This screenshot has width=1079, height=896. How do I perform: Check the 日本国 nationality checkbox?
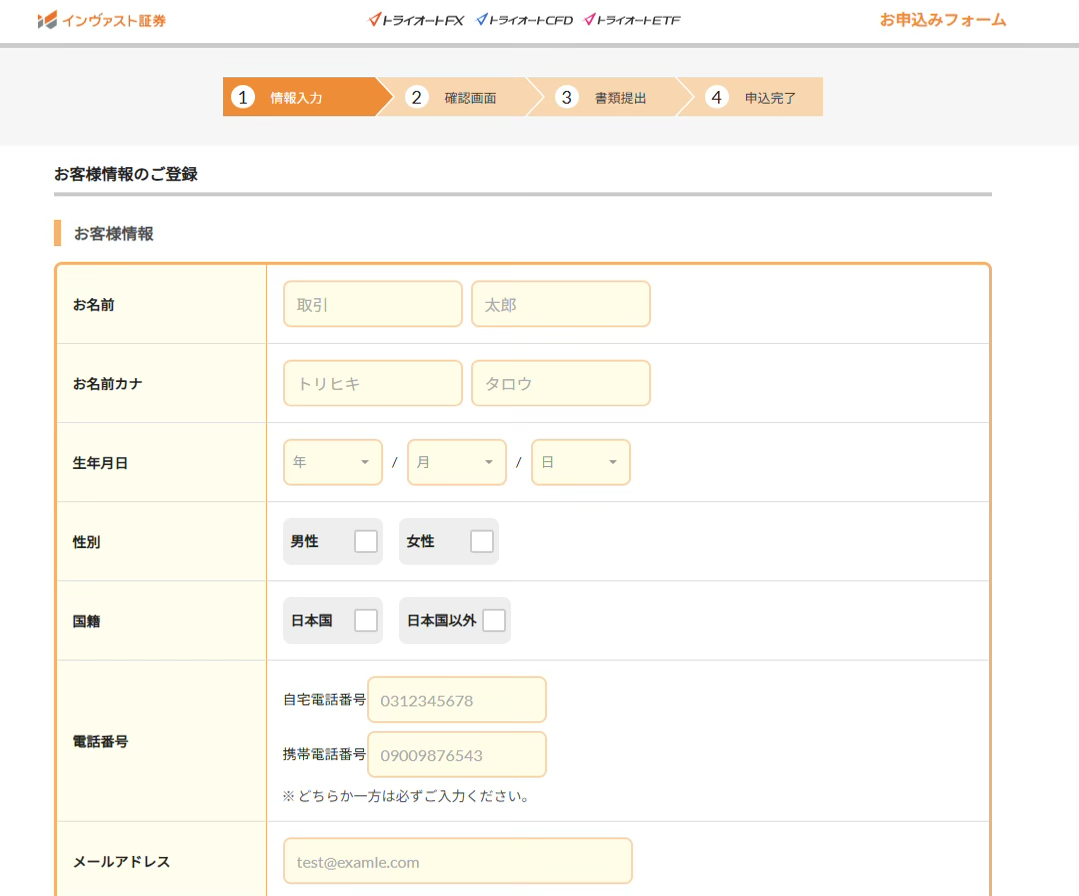pyautogui.click(x=364, y=620)
